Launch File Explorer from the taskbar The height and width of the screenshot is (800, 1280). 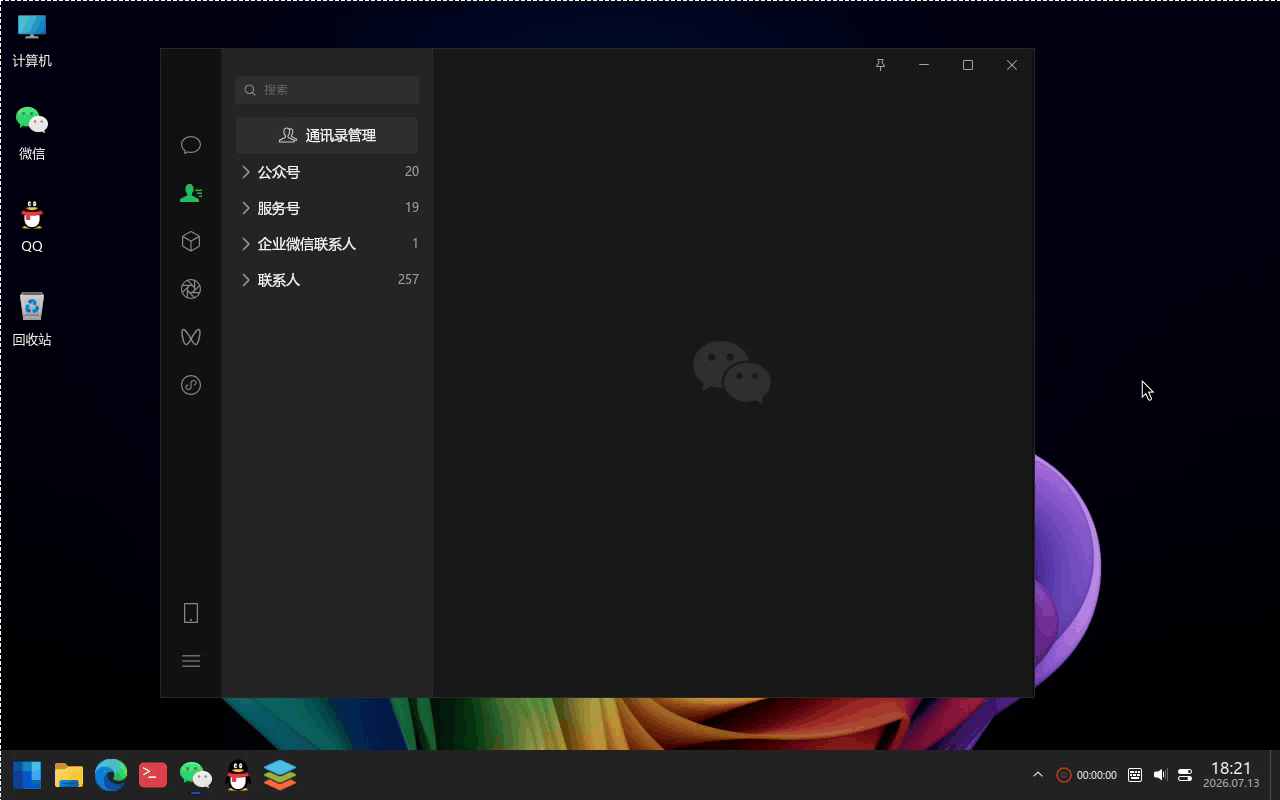[69, 775]
